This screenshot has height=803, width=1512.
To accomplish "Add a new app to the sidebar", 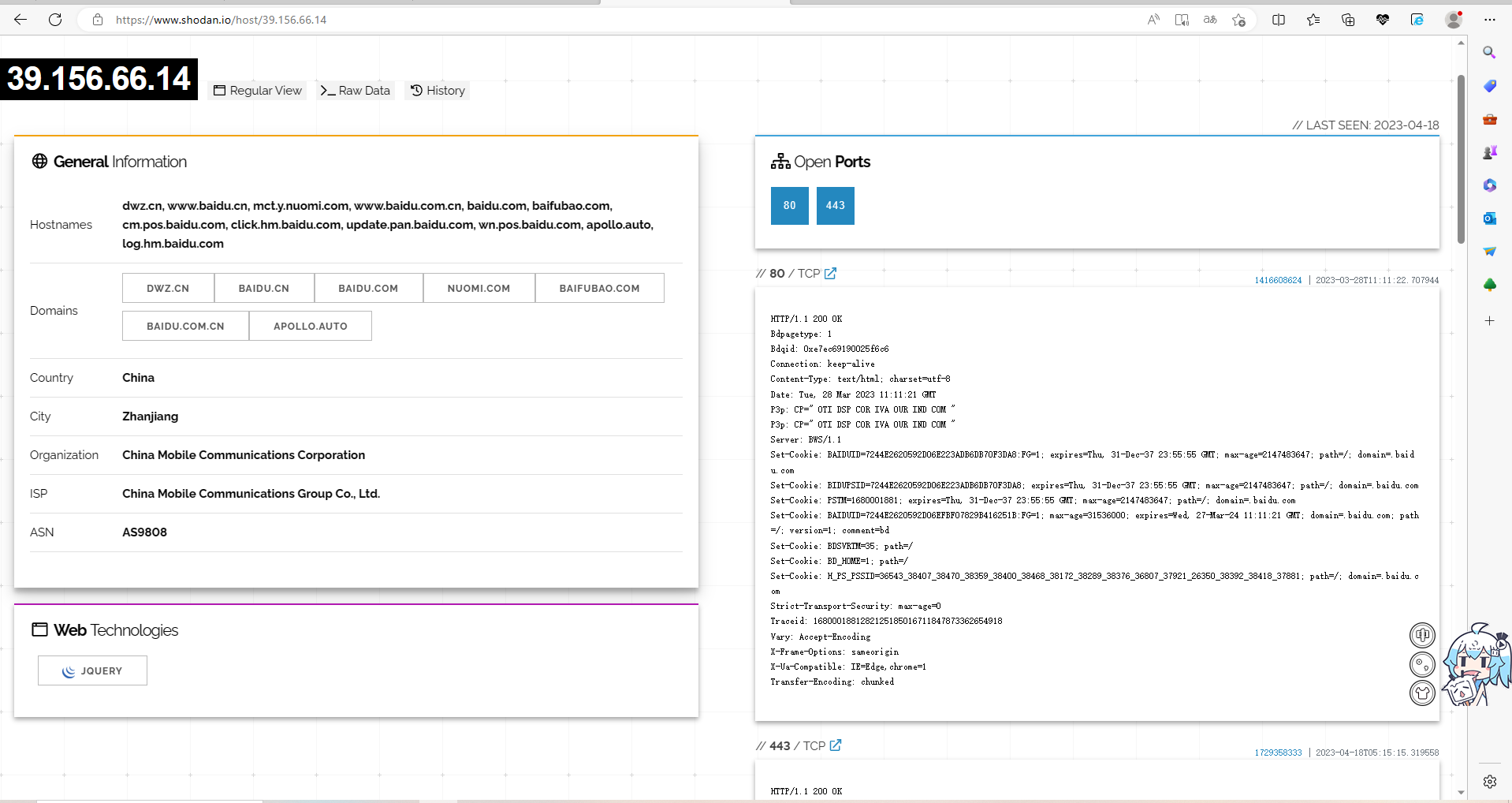I will 1489,321.
